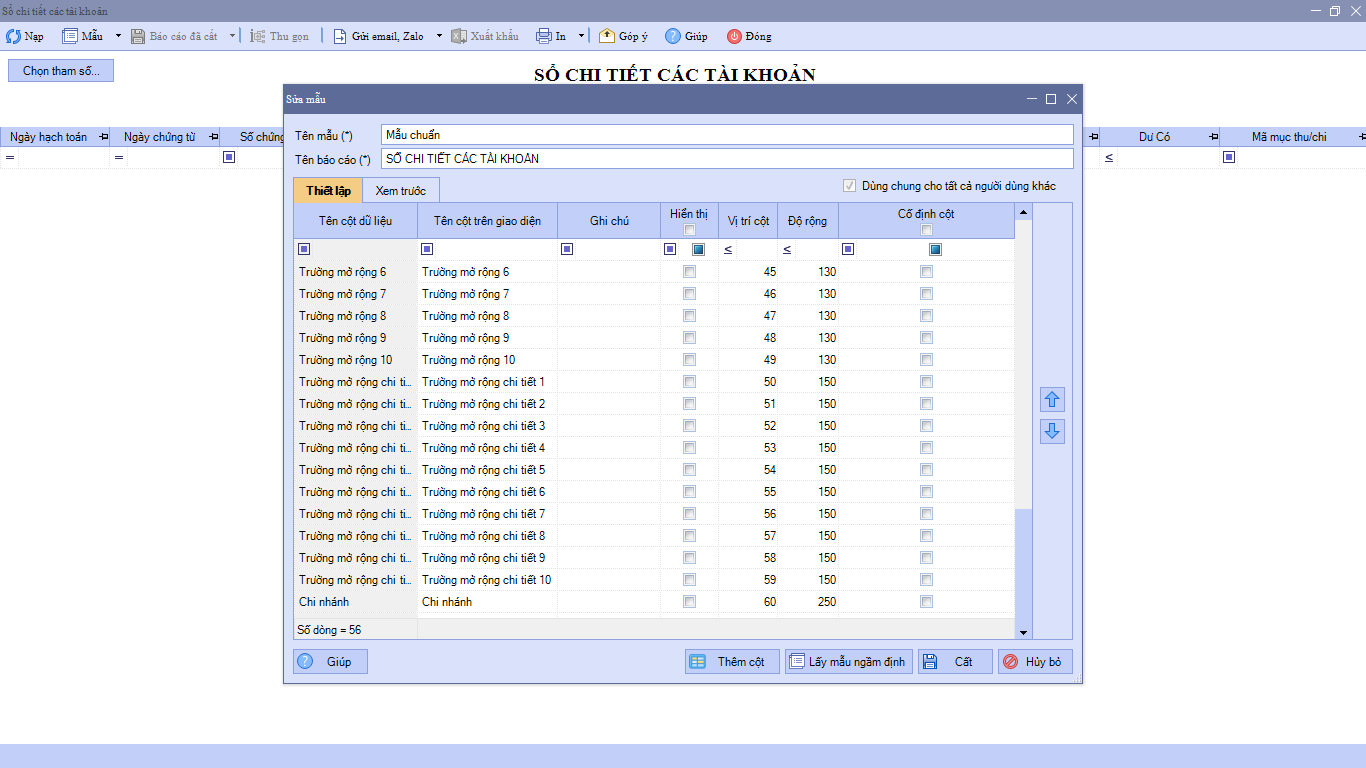Click filter icon under Mã mục thu/chi
1366x768 pixels.
coord(1229,157)
